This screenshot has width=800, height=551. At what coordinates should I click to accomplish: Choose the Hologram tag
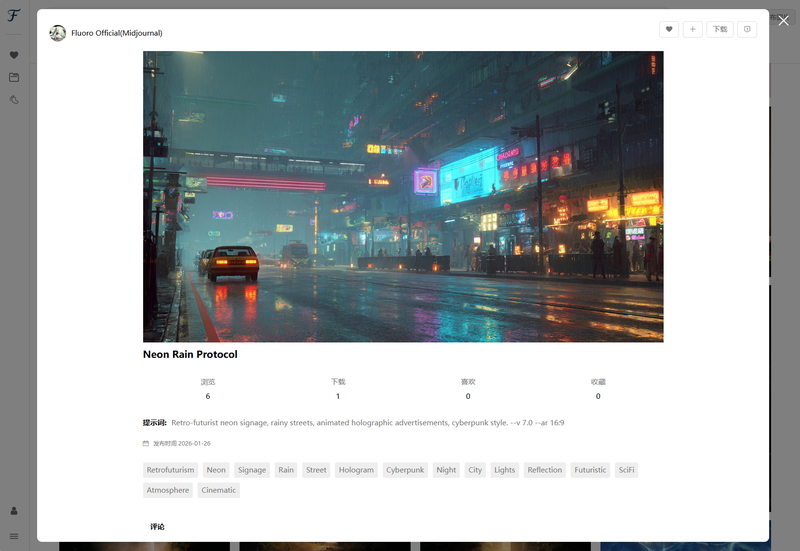356,470
